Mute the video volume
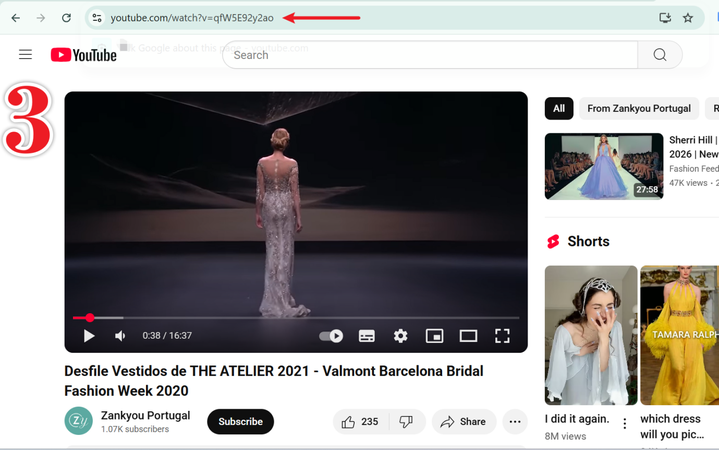The width and height of the screenshot is (719, 450). (x=120, y=336)
